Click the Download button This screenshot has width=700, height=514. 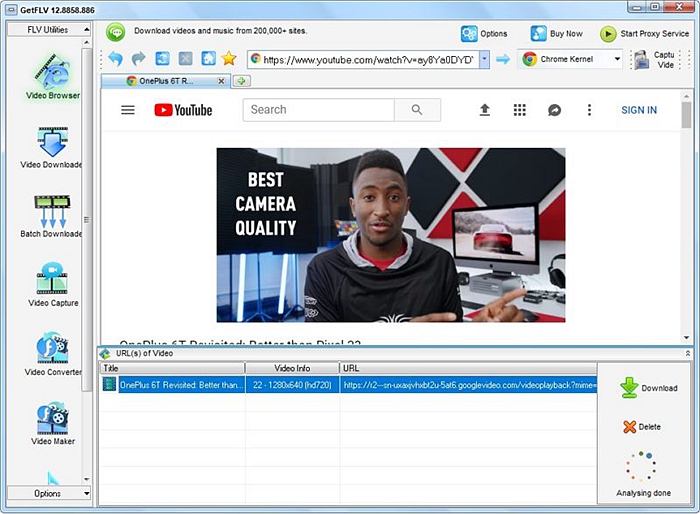[x=647, y=388]
